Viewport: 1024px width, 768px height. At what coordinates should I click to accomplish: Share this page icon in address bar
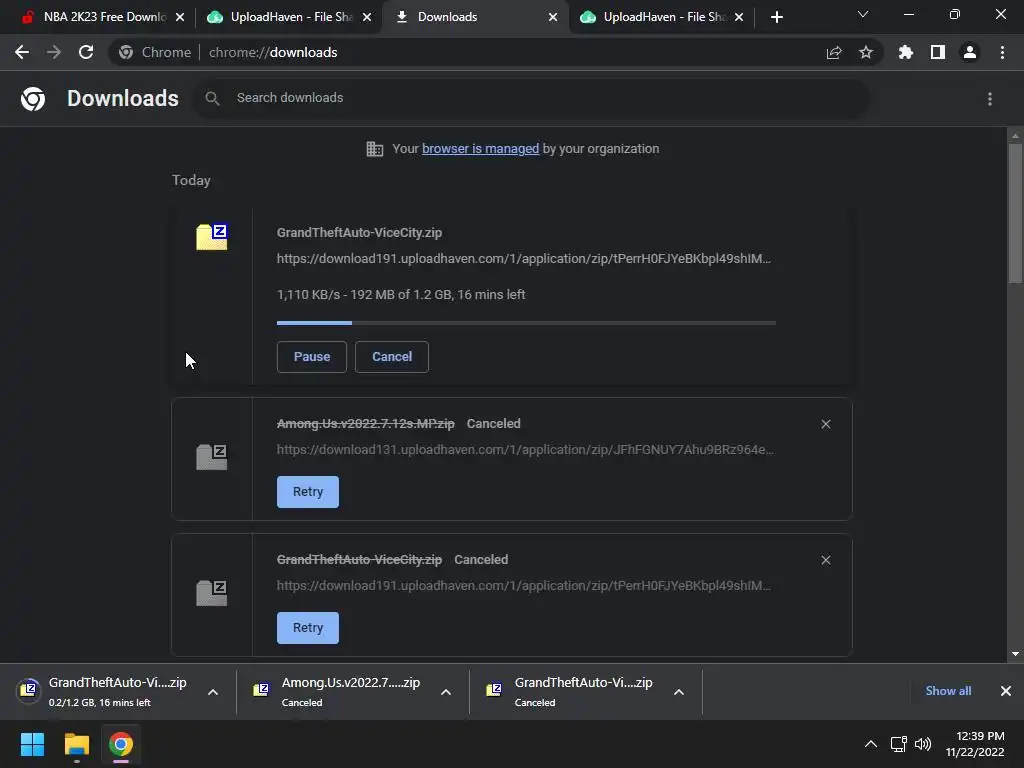tap(834, 52)
